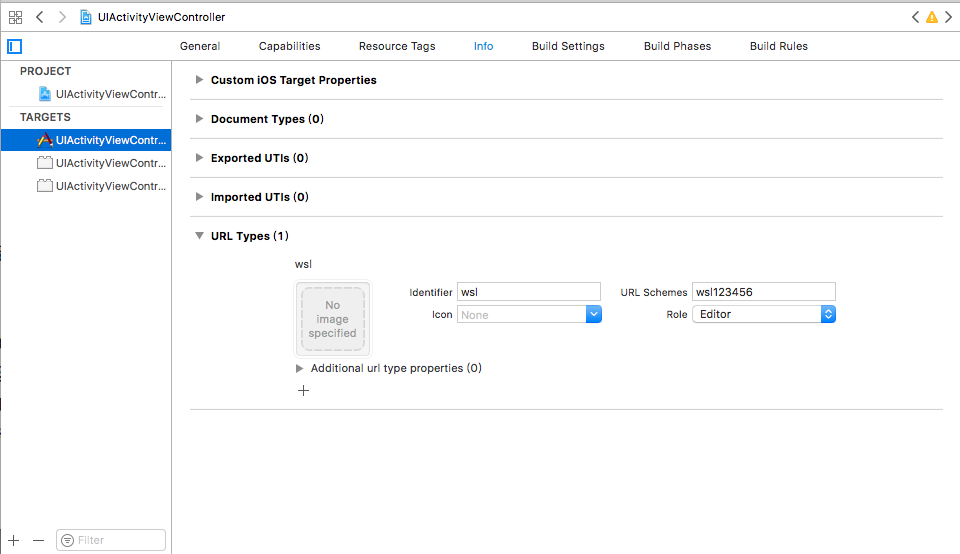Expand the Imported UTIs section

point(199,197)
